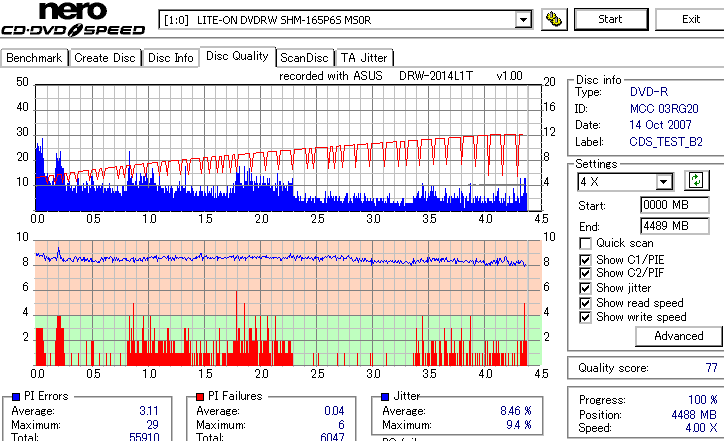This screenshot has height=441, width=724.
Task: Click the Progress value 100 %
Action: pyautogui.click(x=703, y=400)
